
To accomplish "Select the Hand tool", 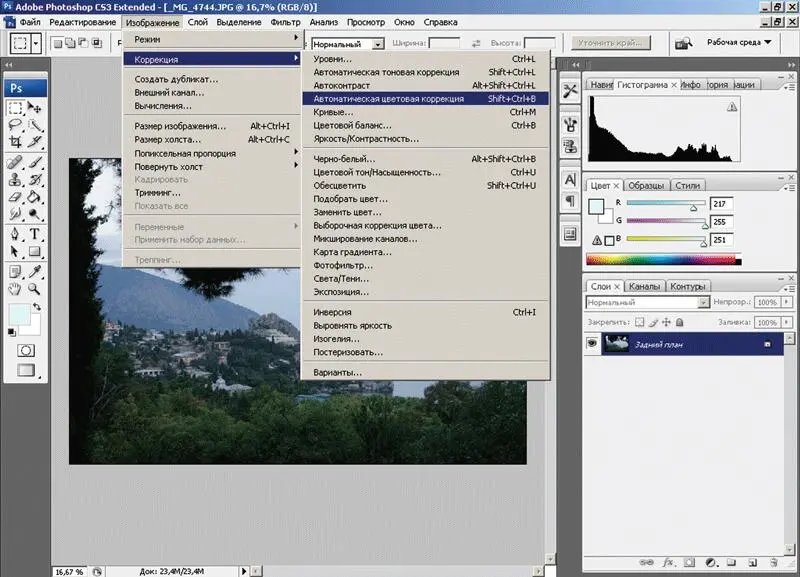I will pos(15,289).
